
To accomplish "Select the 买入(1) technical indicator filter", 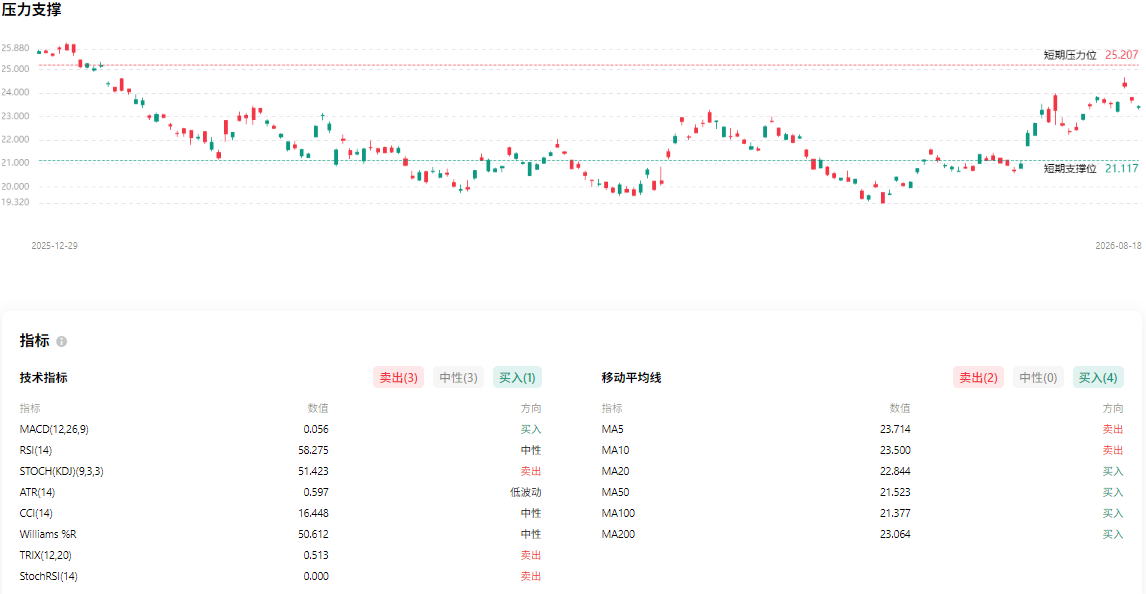I will (517, 378).
